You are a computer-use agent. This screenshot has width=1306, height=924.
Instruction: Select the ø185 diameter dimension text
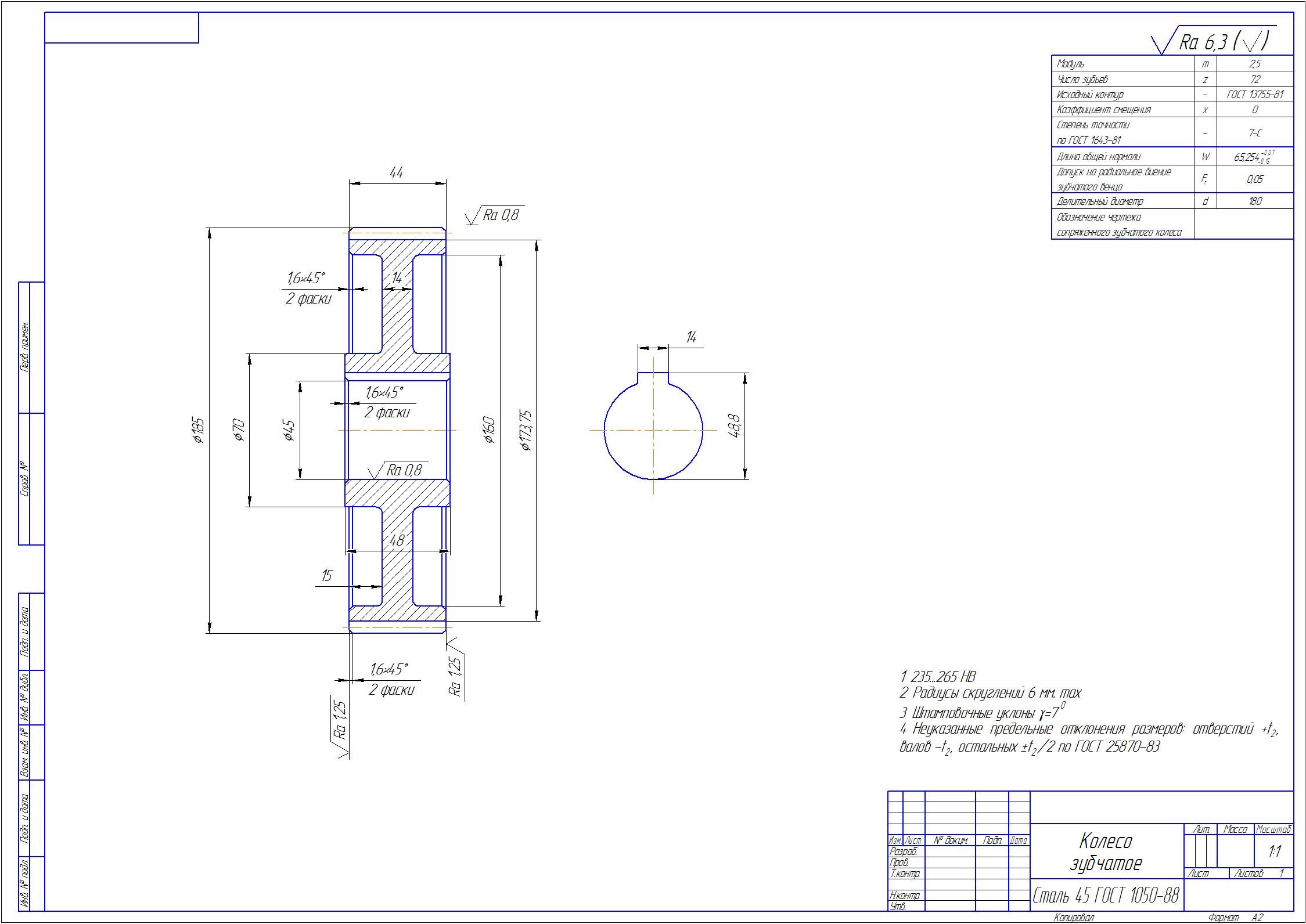click(x=199, y=431)
